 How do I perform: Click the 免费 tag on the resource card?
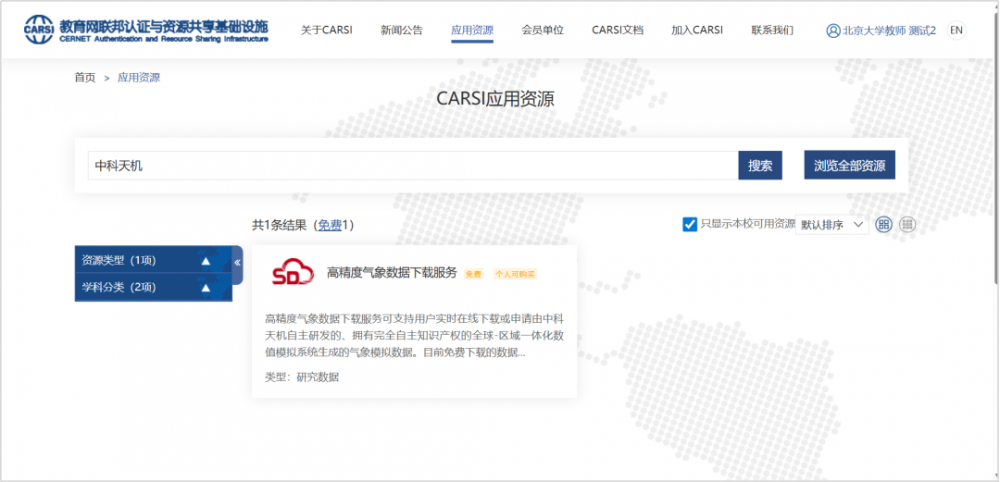(473, 274)
